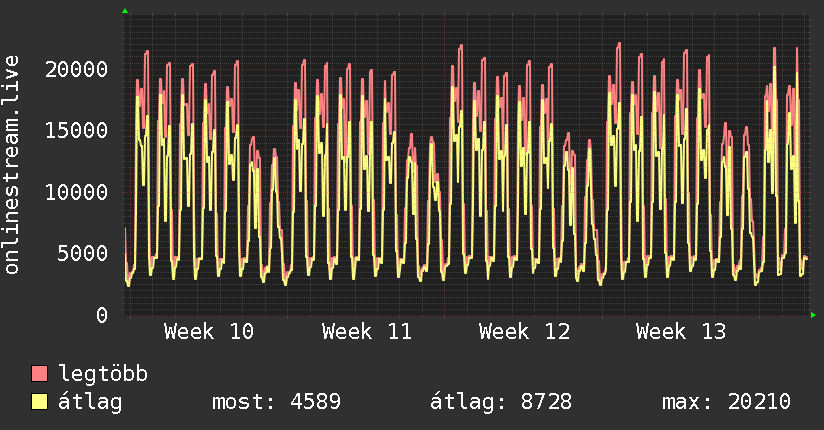824x430 pixels.
Task: Click the green arrow atop the y-axis
Action: click(125, 11)
